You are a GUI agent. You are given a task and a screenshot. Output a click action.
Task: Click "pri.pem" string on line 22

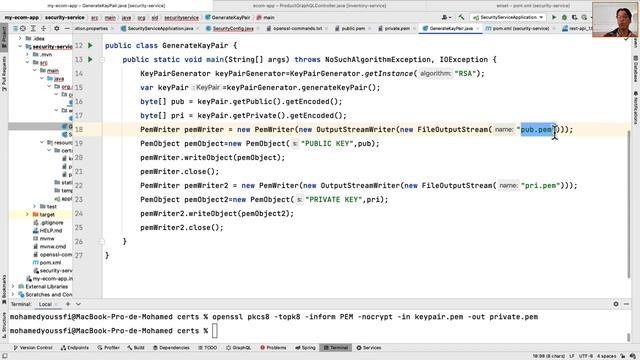pos(540,185)
